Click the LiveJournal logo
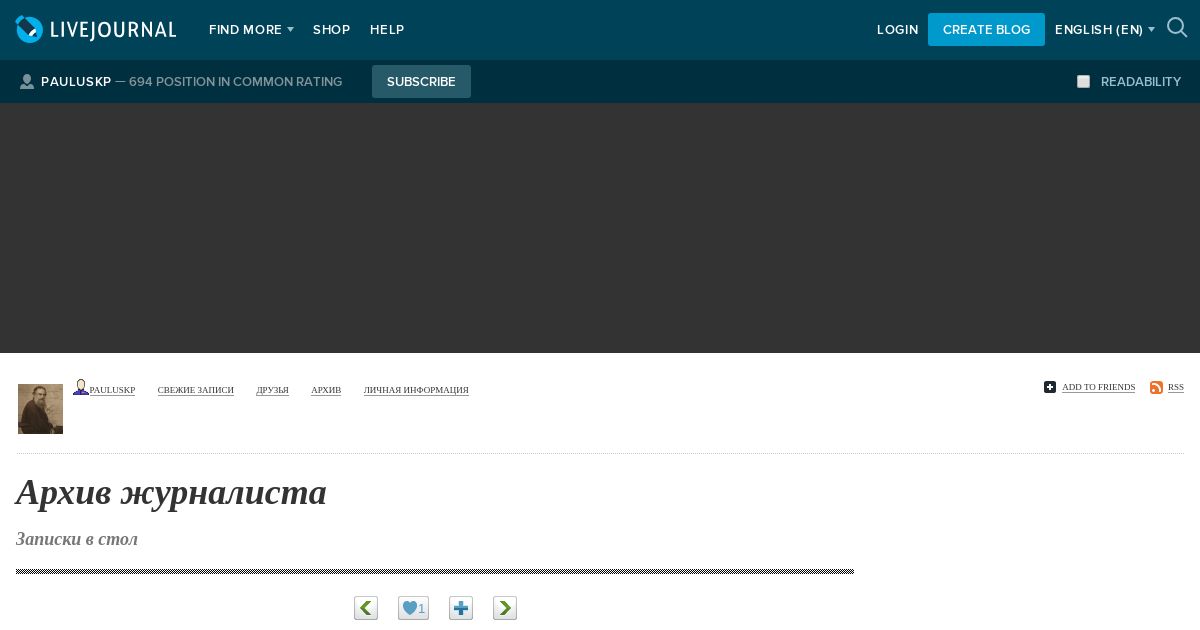Viewport: 1200px width, 630px height. coord(96,29)
